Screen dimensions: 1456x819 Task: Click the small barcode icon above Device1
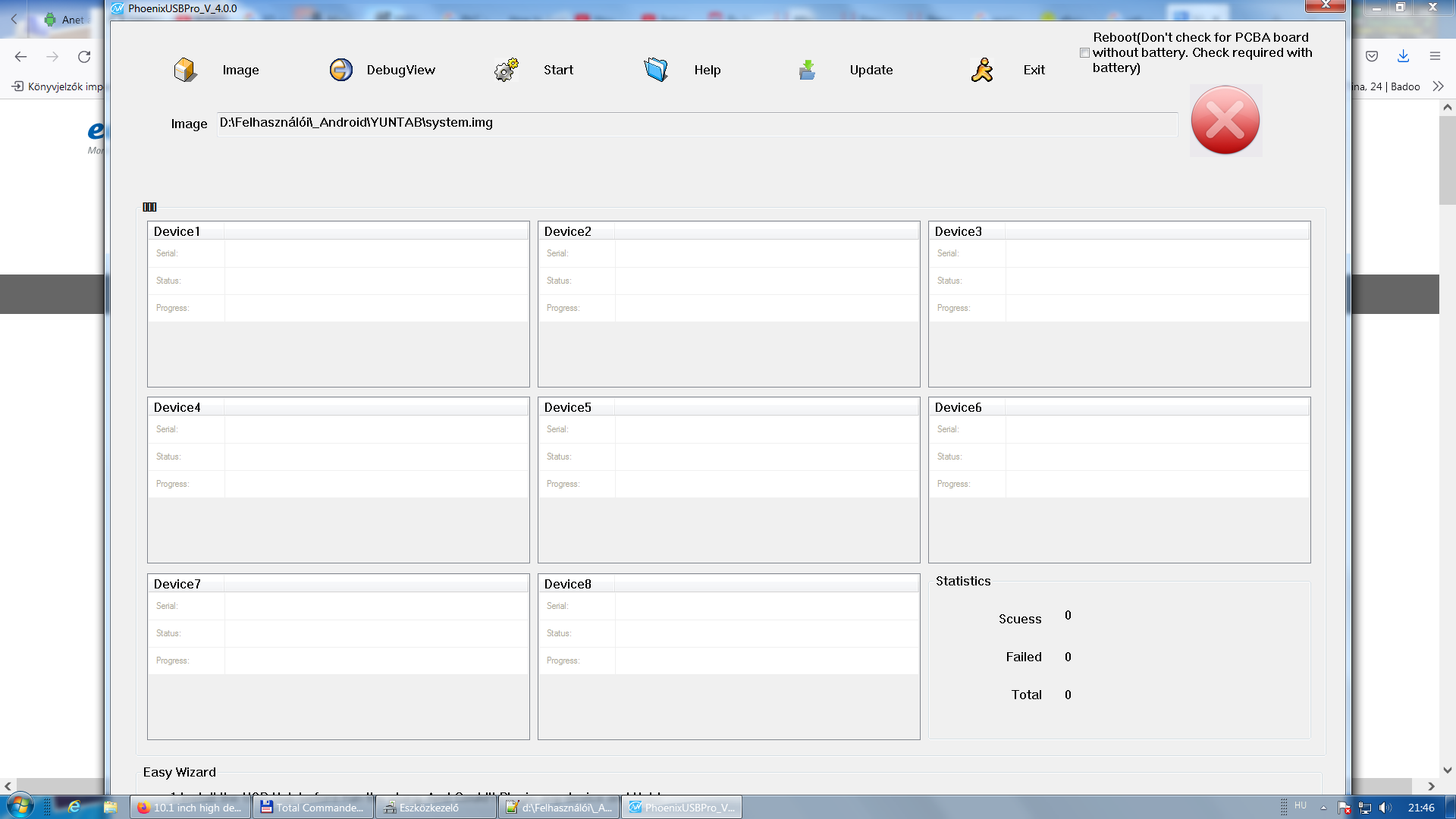[149, 207]
